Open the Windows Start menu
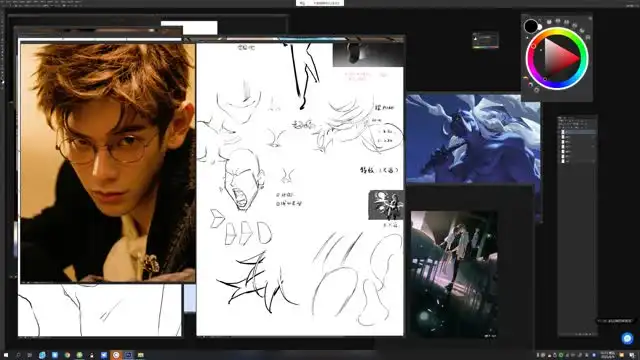This screenshot has width=640, height=360. coord(6,355)
